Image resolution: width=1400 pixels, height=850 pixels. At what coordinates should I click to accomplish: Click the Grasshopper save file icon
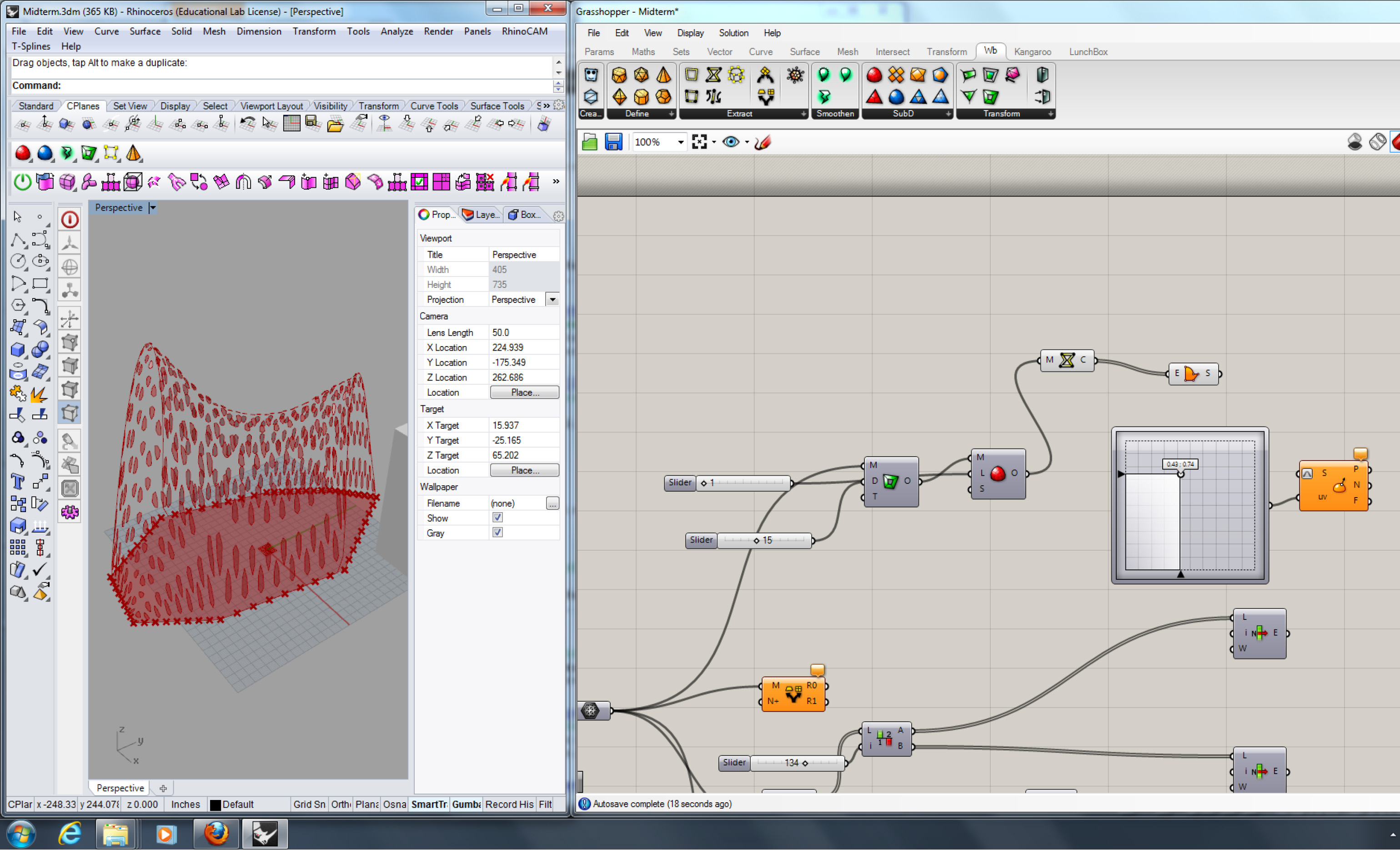coord(613,142)
